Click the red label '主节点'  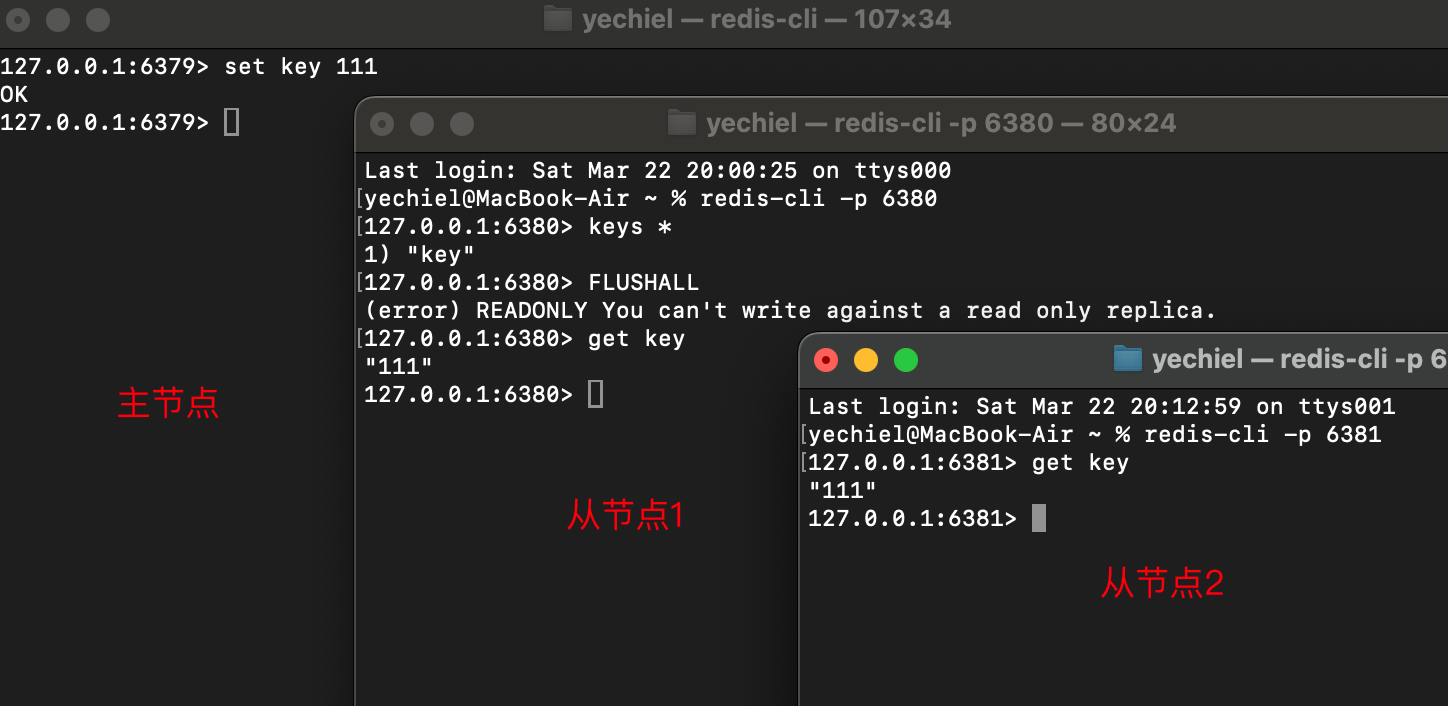point(168,403)
